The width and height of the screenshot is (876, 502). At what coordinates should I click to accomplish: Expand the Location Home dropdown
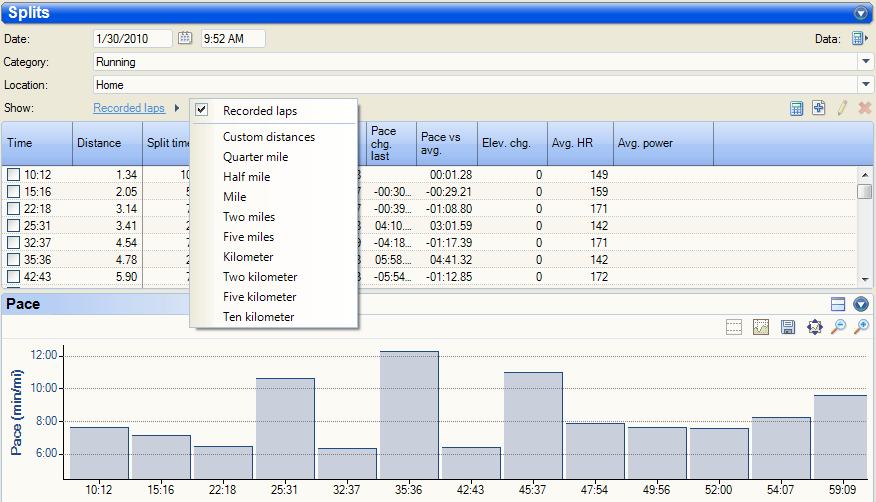point(865,84)
